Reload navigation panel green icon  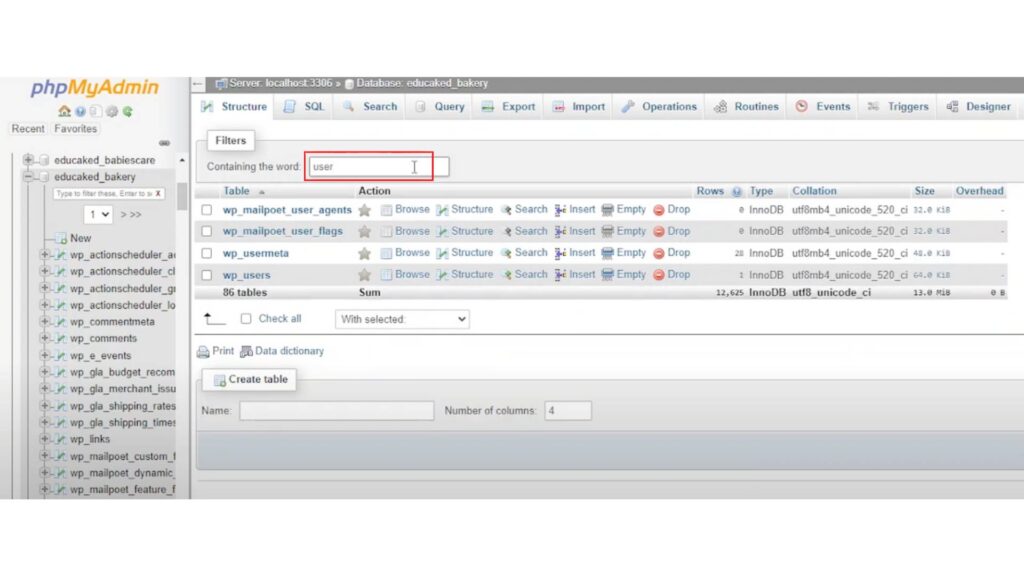point(128,112)
